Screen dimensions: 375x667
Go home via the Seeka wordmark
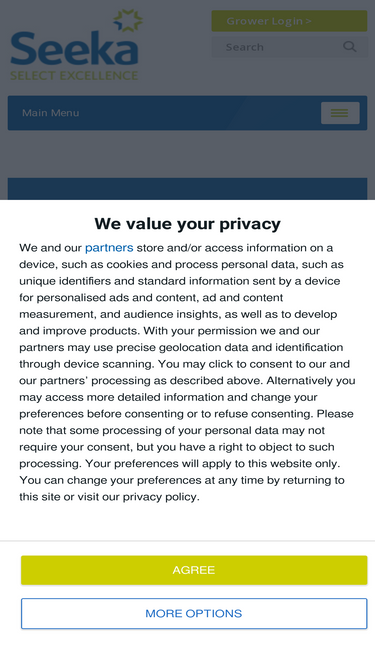point(74,49)
